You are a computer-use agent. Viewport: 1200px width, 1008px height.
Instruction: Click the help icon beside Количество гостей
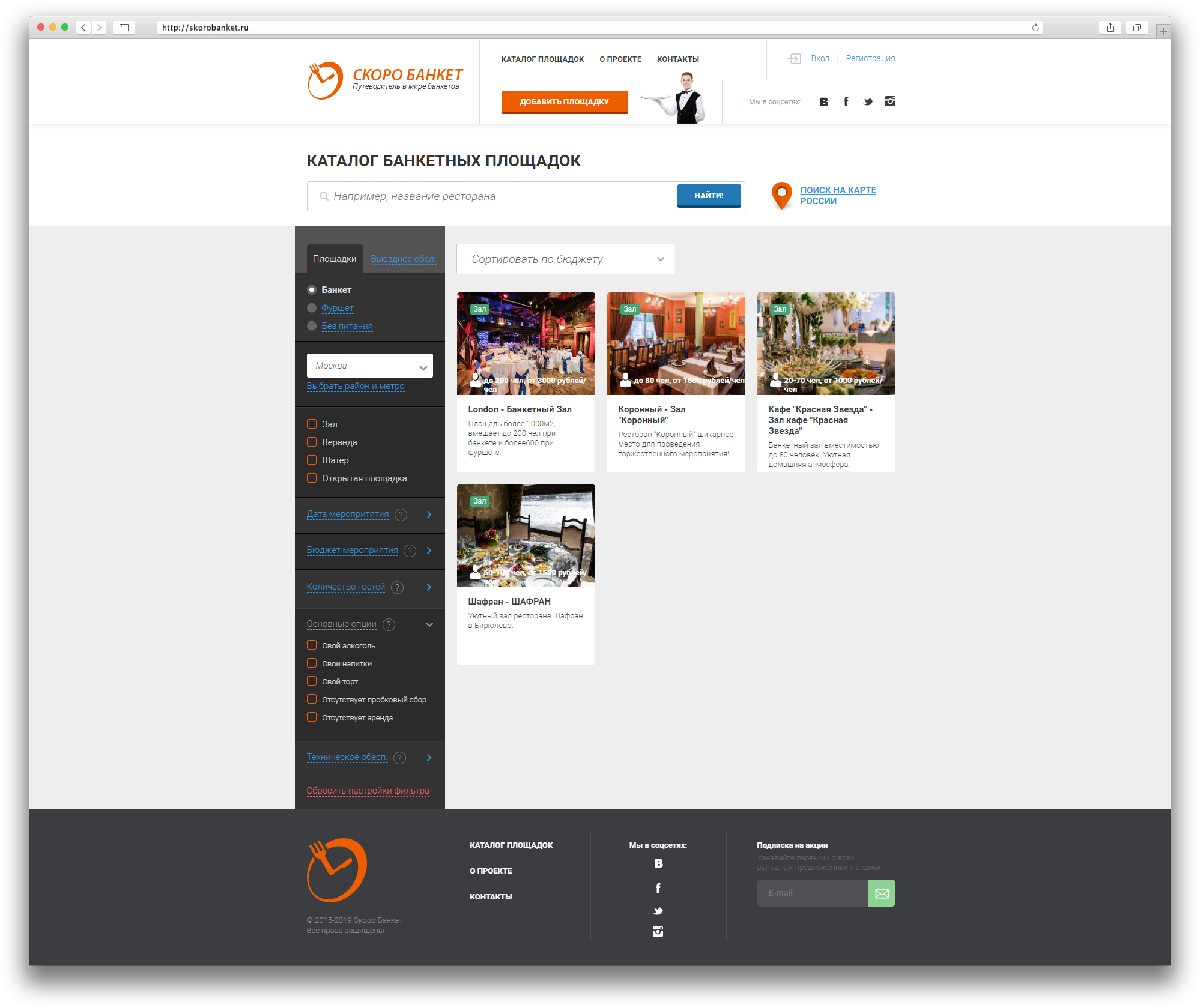[398, 588]
